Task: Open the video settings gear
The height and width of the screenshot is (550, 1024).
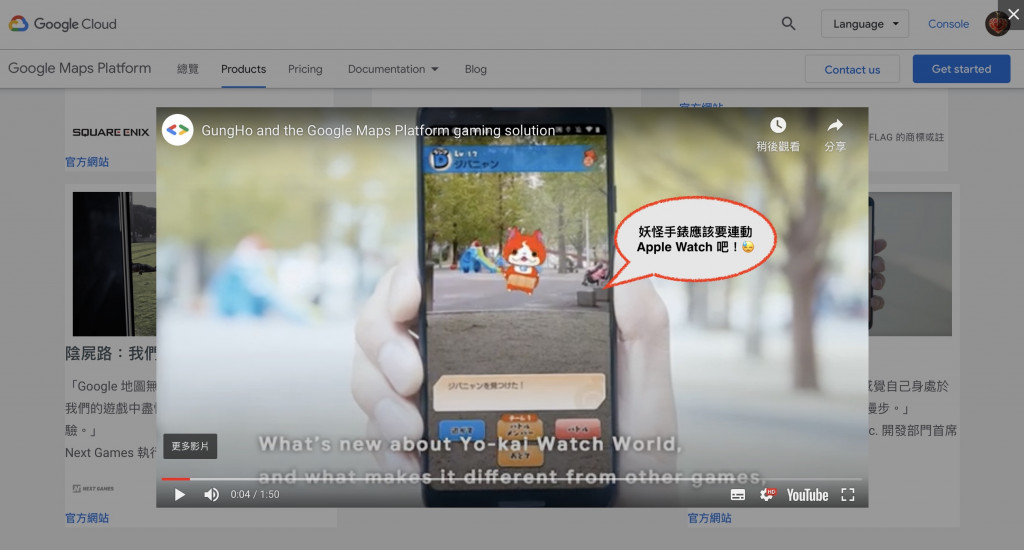Action: point(767,494)
